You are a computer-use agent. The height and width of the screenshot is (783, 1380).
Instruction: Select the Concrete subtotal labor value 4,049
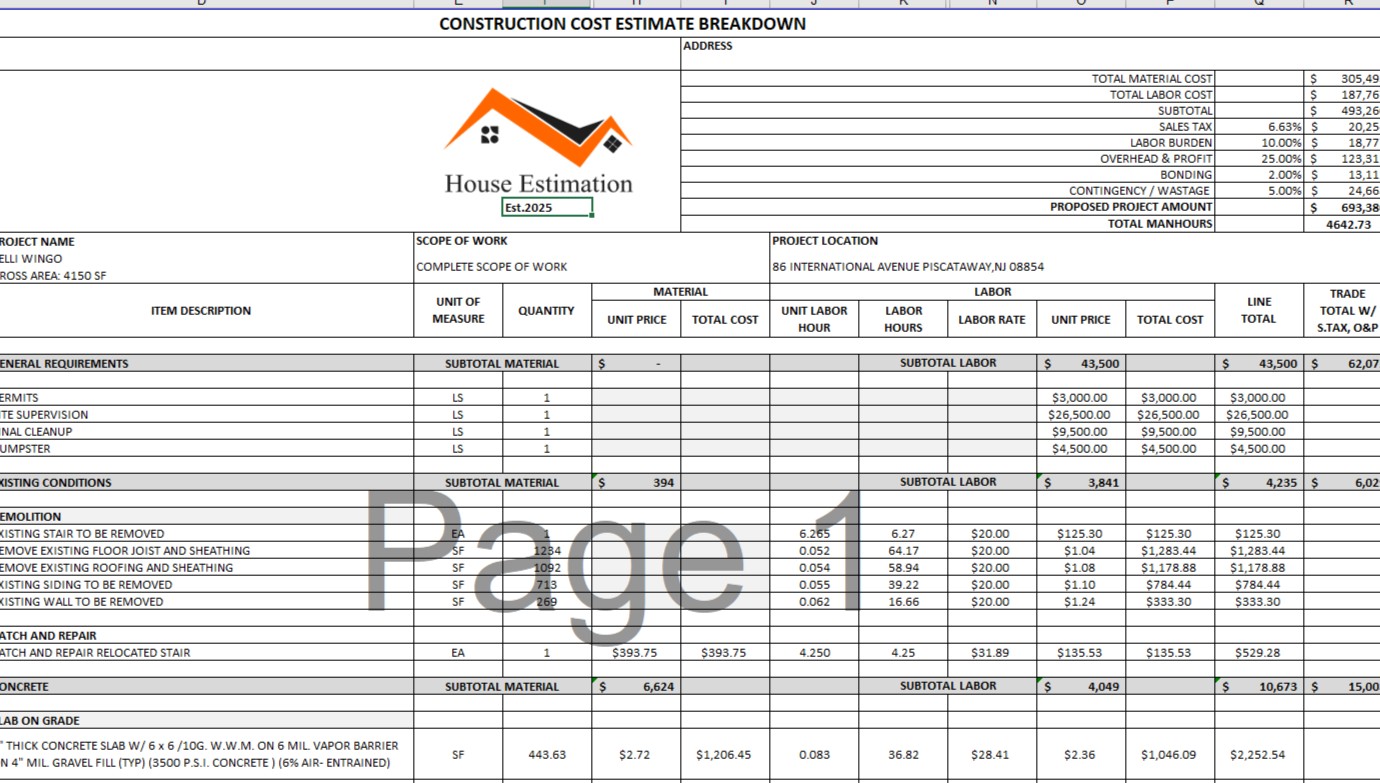point(1080,687)
